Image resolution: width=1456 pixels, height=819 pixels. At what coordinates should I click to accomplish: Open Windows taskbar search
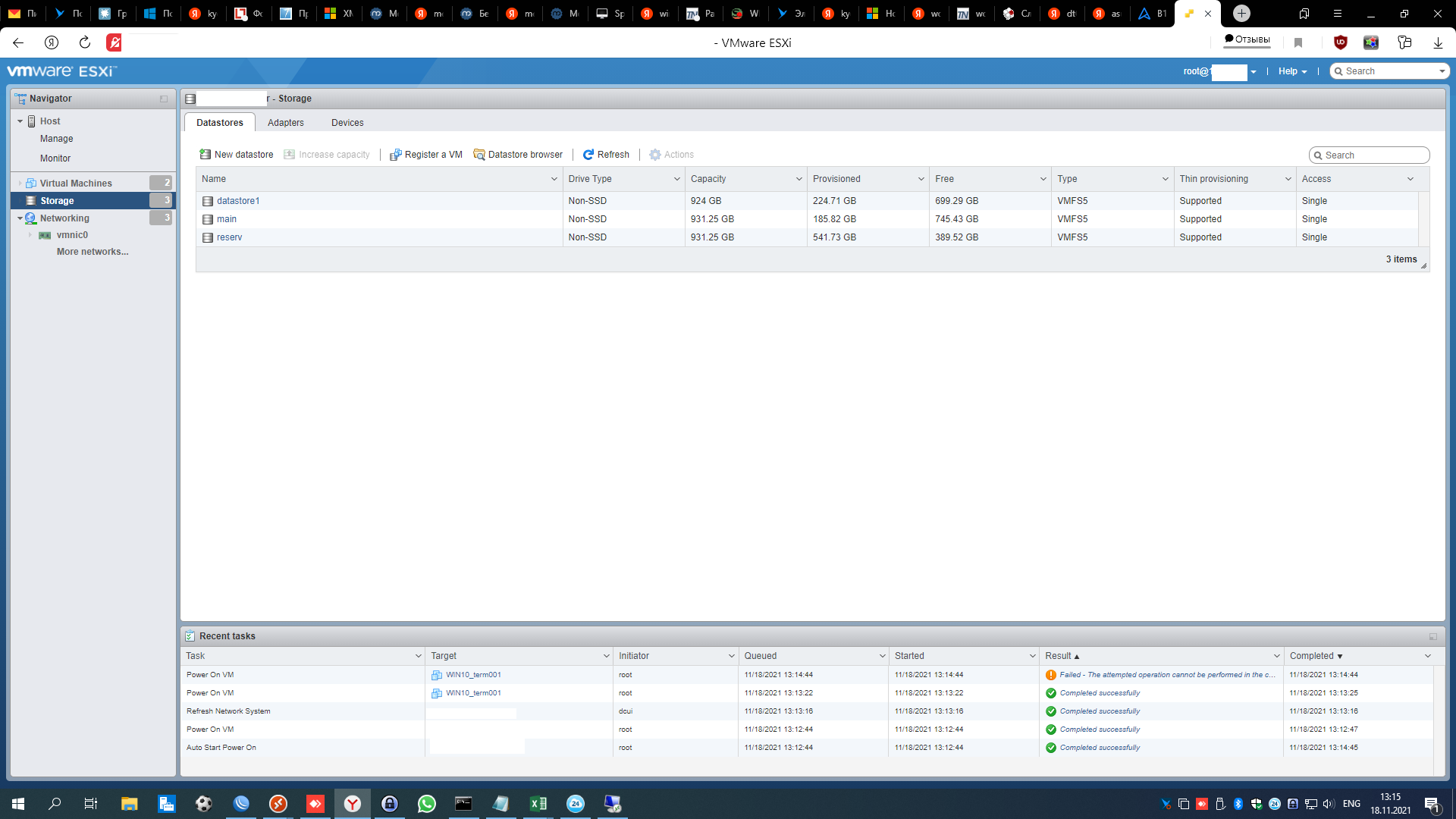point(55,804)
